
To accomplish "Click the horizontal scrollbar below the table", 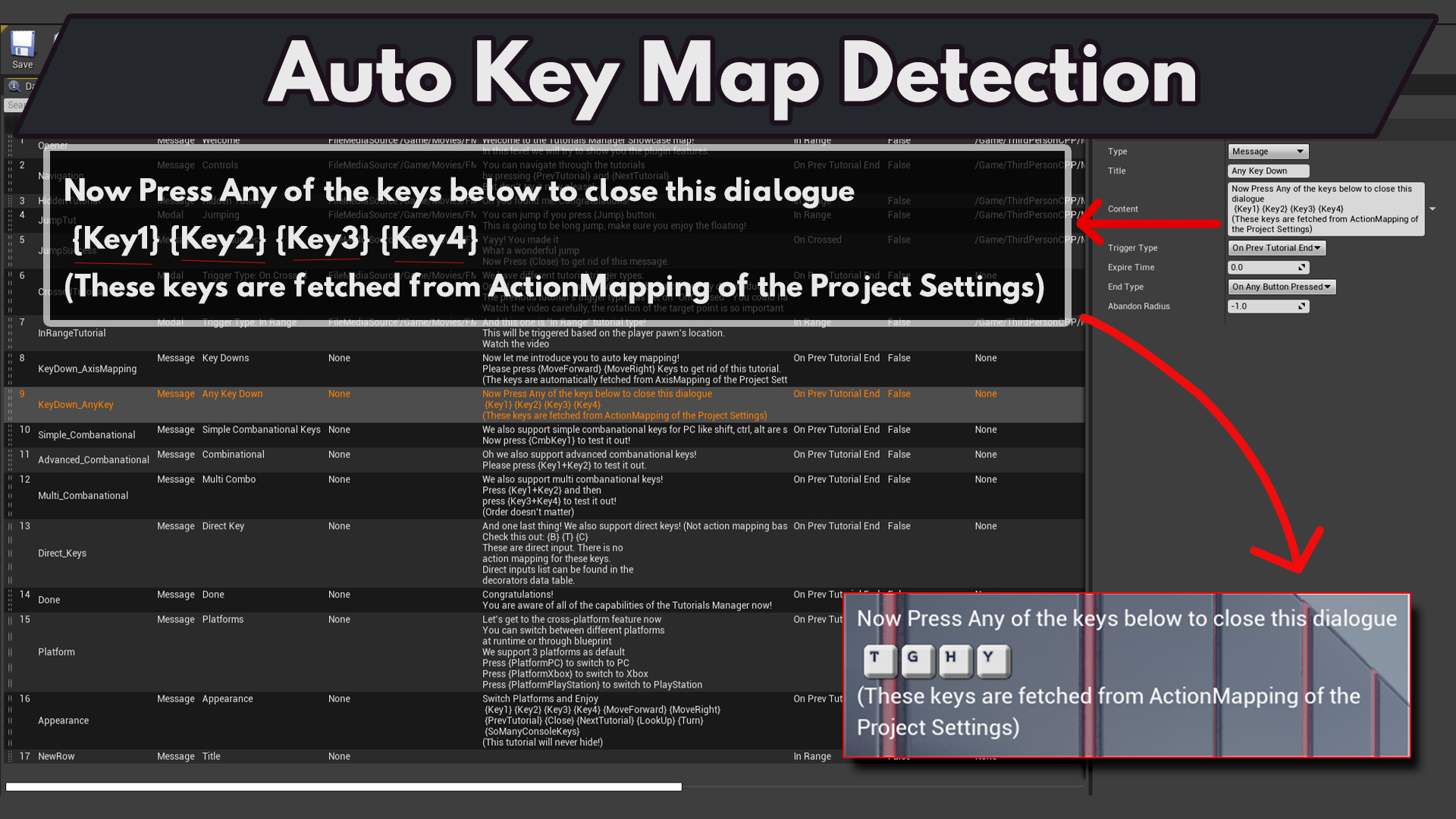I will click(344, 787).
